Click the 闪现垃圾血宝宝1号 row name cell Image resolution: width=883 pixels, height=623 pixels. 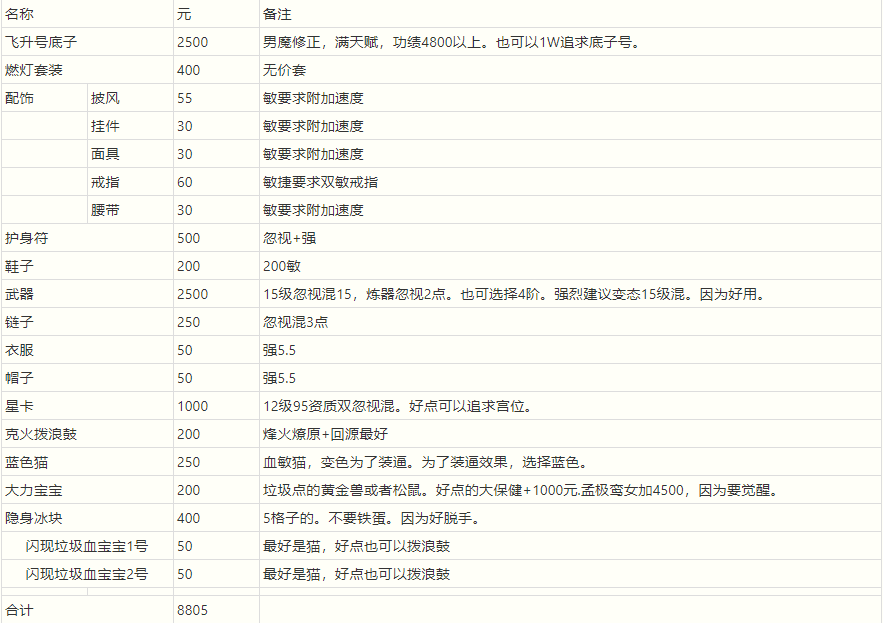[87, 547]
